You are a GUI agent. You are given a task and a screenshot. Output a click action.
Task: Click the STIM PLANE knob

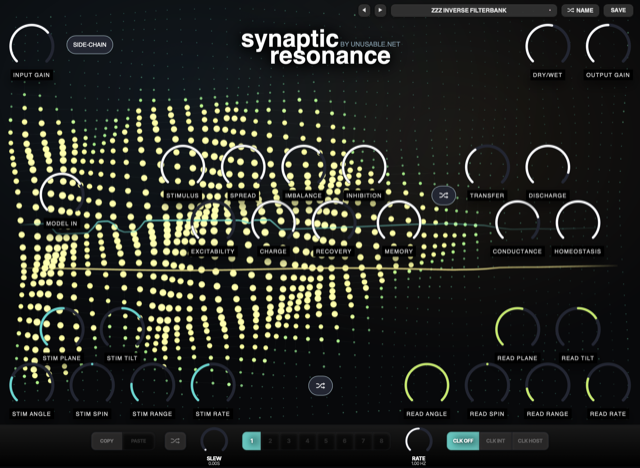click(x=62, y=329)
